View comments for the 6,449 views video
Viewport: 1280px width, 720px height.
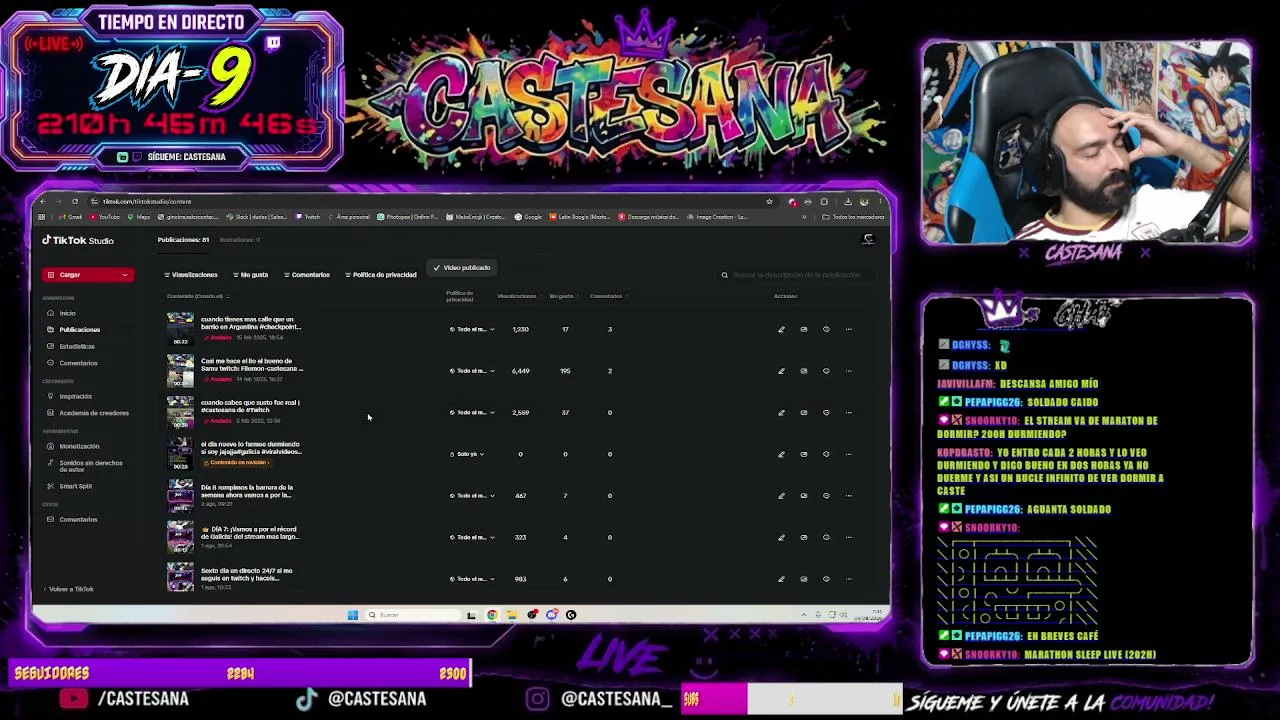coord(826,371)
